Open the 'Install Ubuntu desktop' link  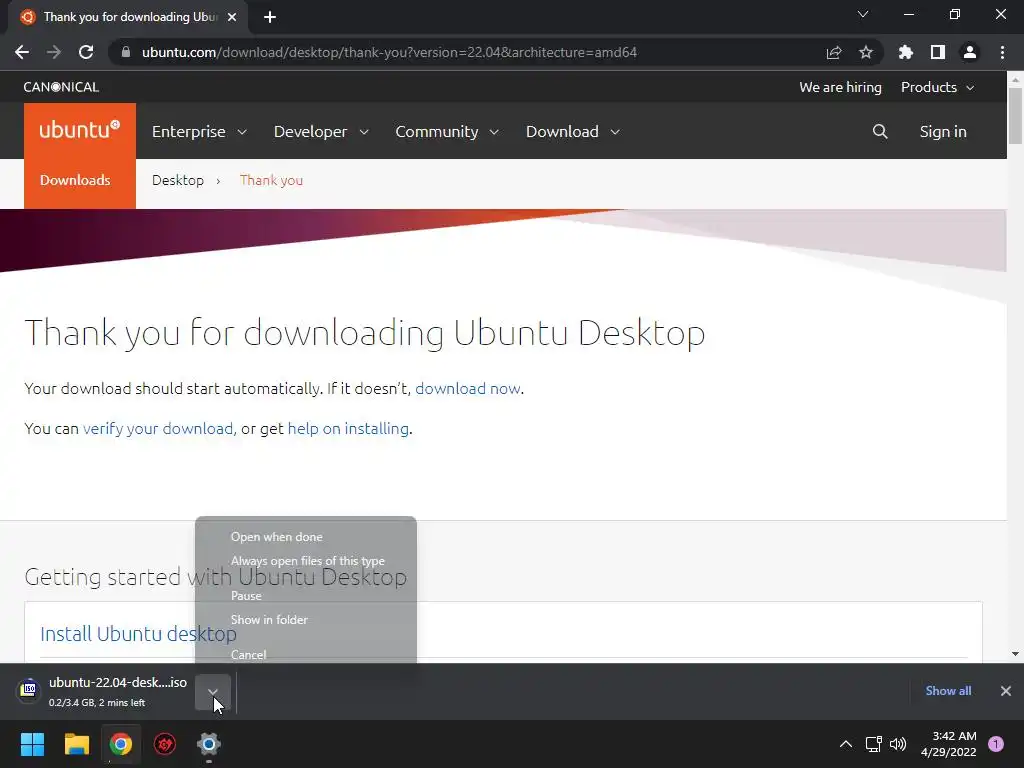(x=138, y=633)
